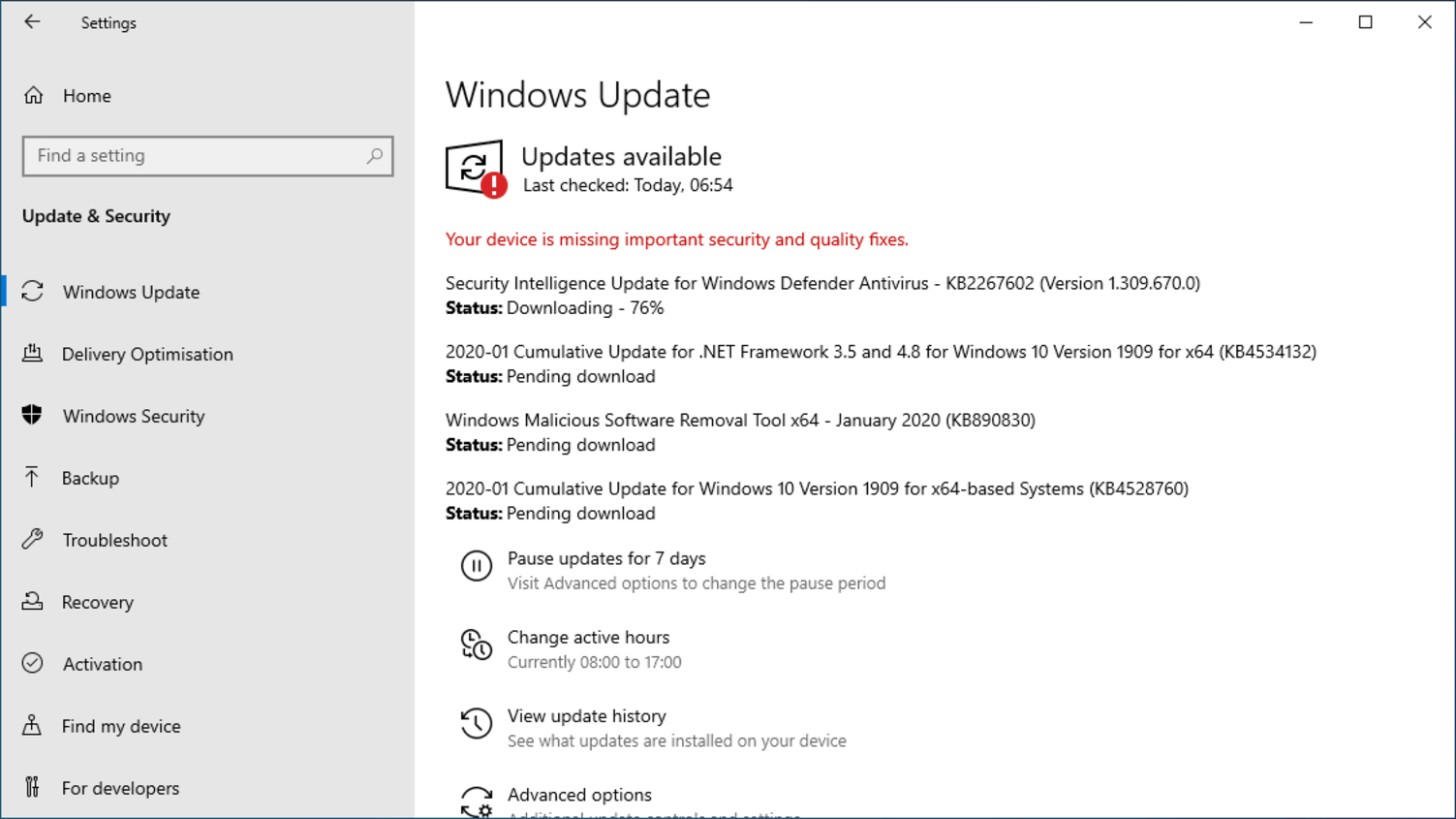Click Pause updates for 7 days
This screenshot has height=819, width=1456.
tap(606, 558)
